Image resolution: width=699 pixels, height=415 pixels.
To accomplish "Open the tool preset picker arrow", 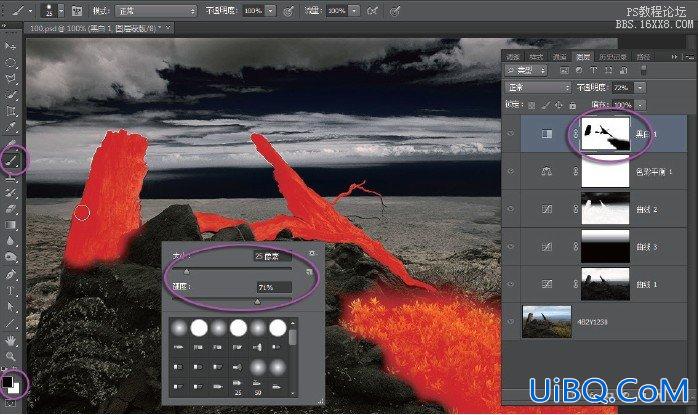I will tap(30, 11).
